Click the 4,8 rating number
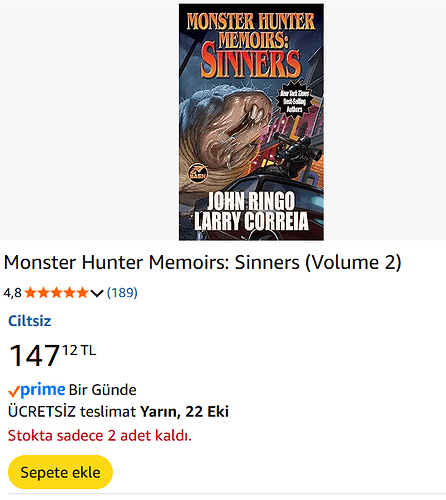The width and height of the screenshot is (446, 500). tap(12, 293)
